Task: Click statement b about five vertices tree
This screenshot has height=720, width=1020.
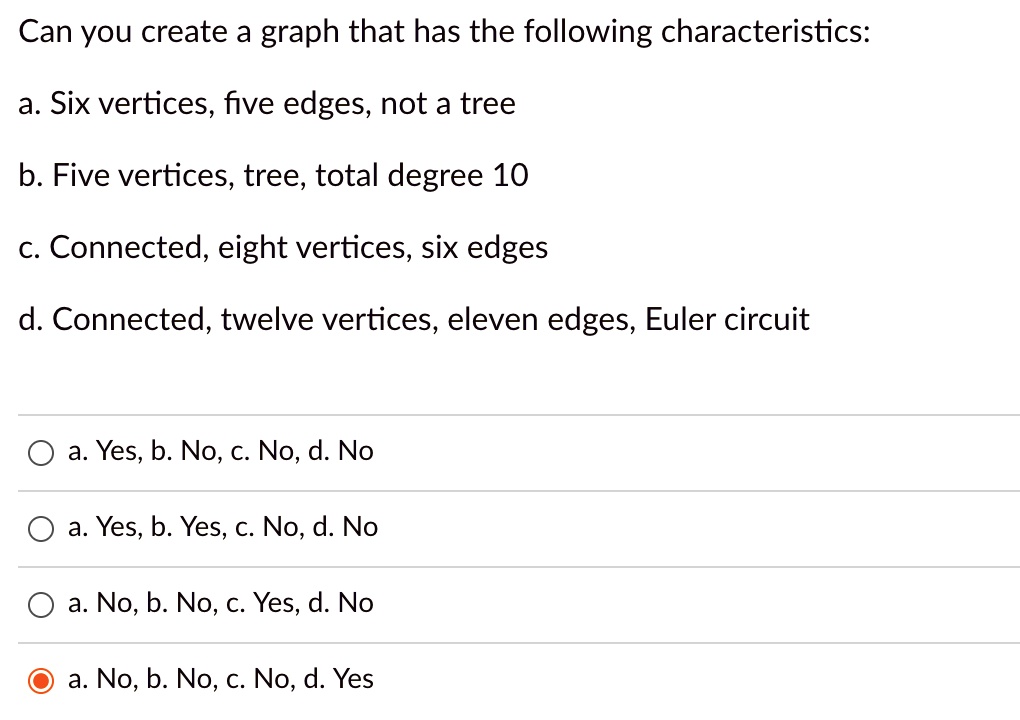Action: click(x=273, y=175)
